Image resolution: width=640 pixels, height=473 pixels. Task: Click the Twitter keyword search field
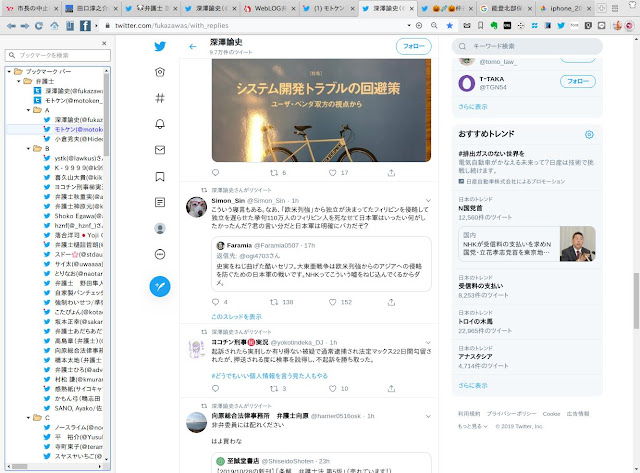pos(527,46)
